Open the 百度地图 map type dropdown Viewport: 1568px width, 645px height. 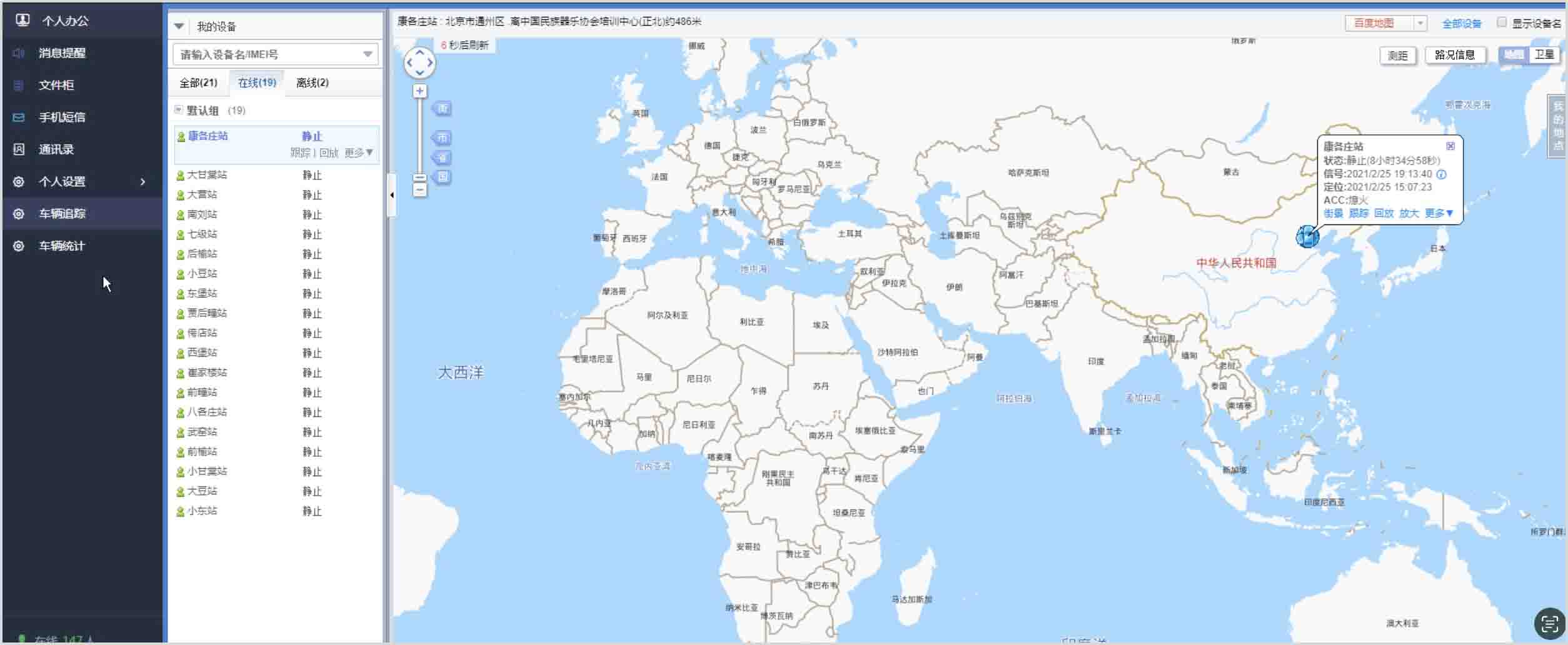pyautogui.click(x=1420, y=23)
